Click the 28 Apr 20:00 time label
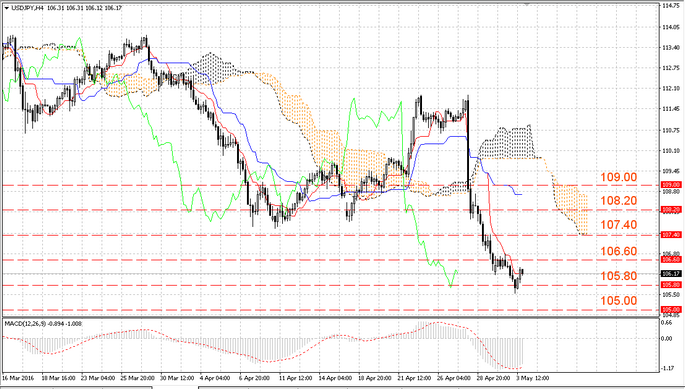Image resolution: width=685 pixels, height=389 pixels. [x=494, y=378]
